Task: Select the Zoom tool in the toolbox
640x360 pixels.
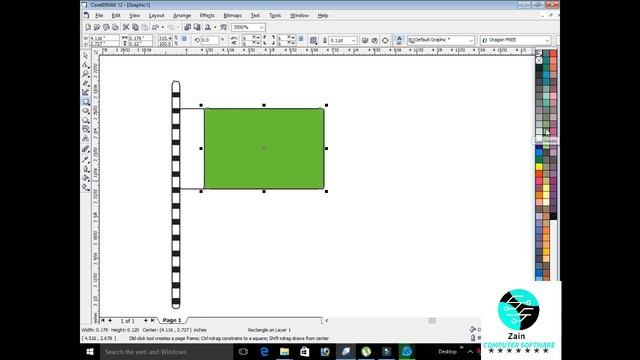Action: point(86,74)
